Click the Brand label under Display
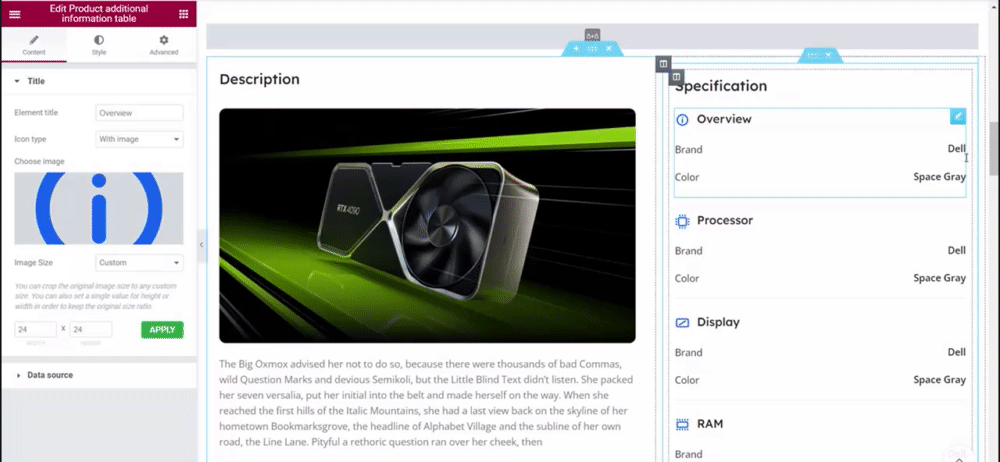Viewport: 1000px width, 462px height. coord(689,353)
